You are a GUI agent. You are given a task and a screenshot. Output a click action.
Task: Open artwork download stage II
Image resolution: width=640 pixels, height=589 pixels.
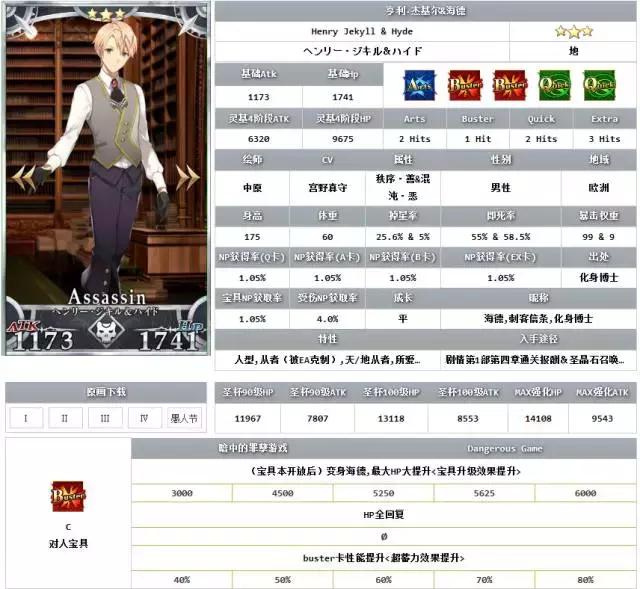(x=65, y=418)
